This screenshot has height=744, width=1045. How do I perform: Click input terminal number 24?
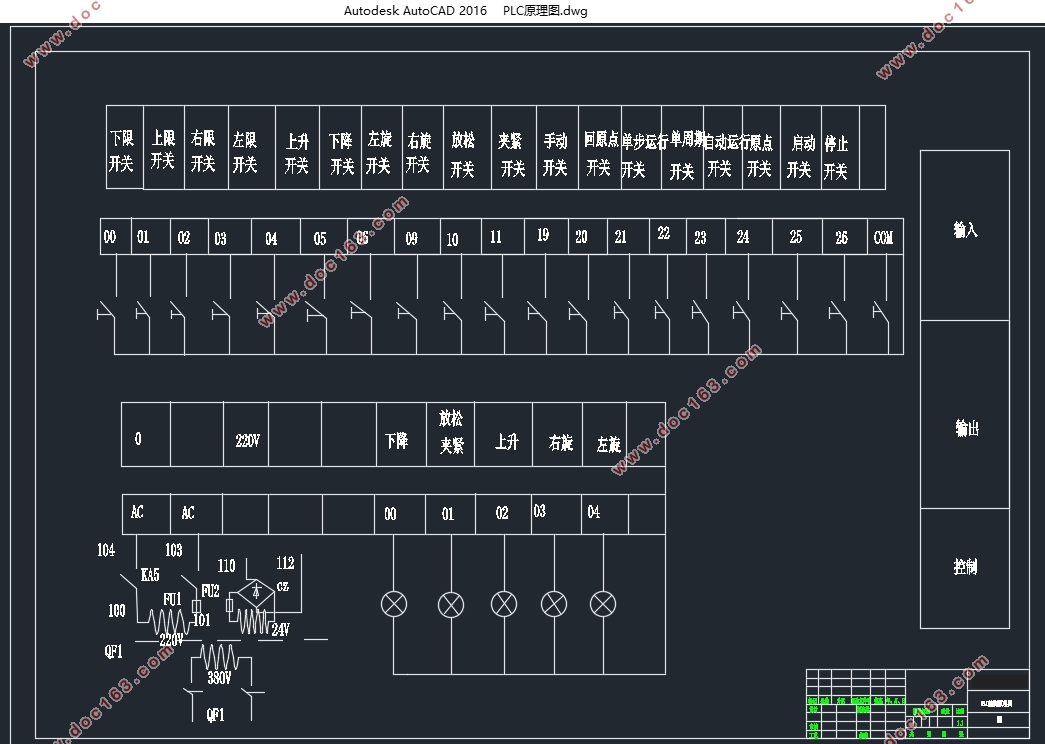coord(743,237)
